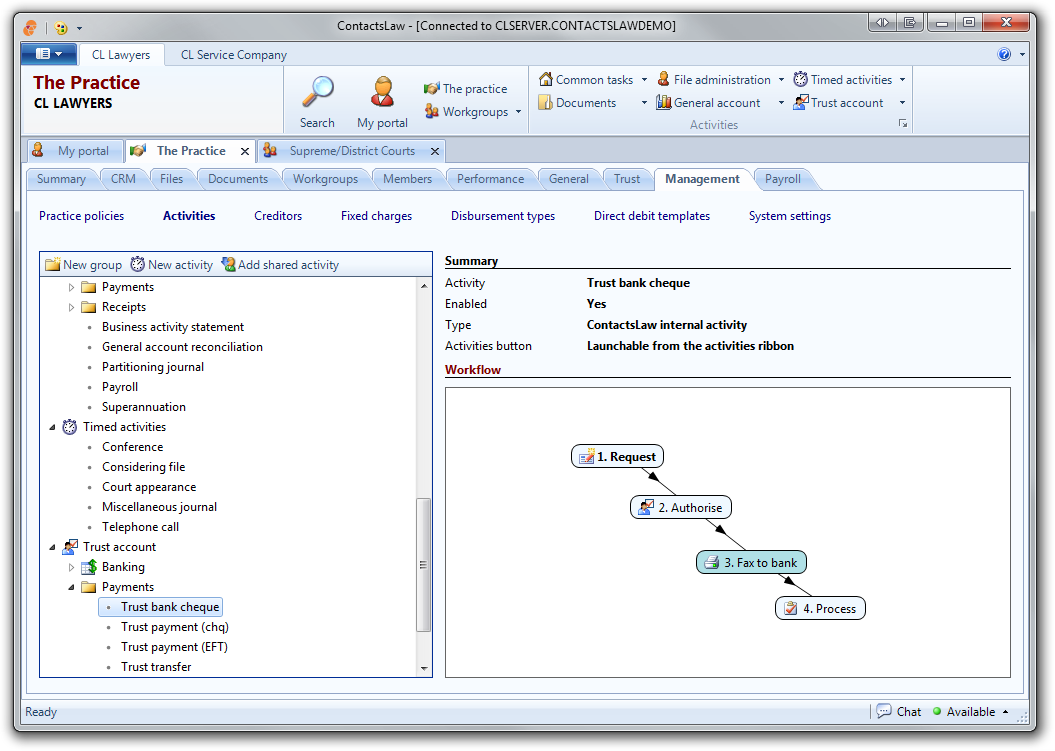Open the Trust account ribbon dropdown
1055x751 pixels.
click(x=902, y=103)
